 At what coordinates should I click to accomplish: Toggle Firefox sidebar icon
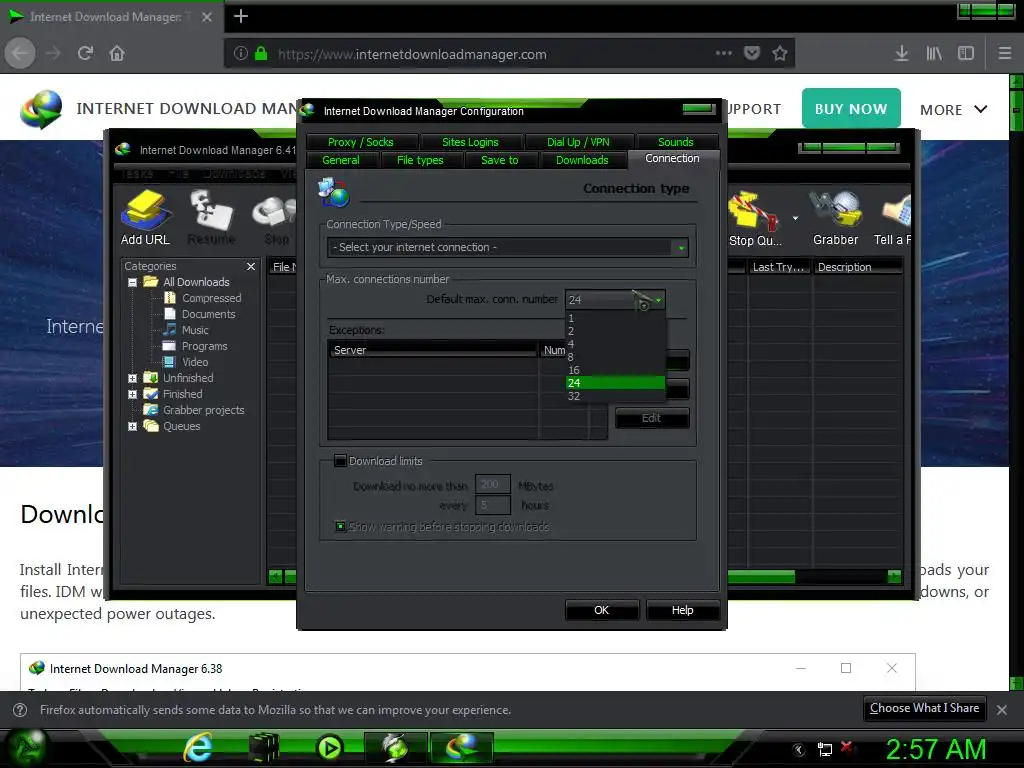(966, 54)
